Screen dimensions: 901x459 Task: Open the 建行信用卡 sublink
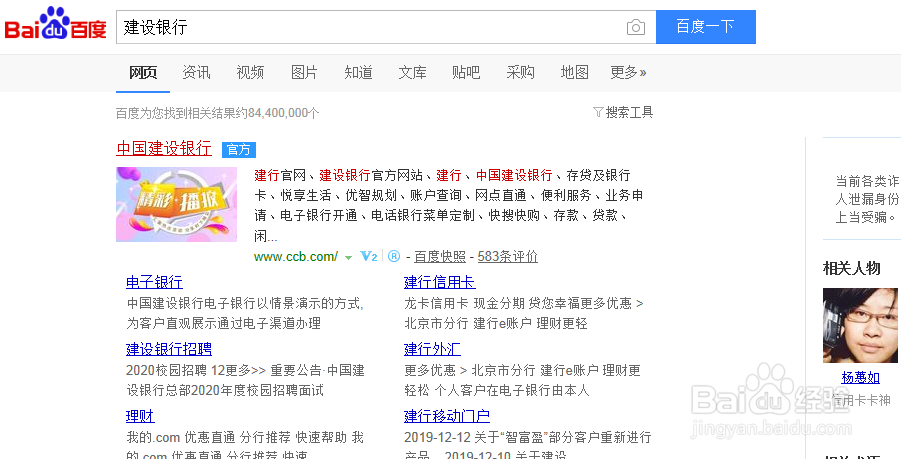tap(440, 282)
